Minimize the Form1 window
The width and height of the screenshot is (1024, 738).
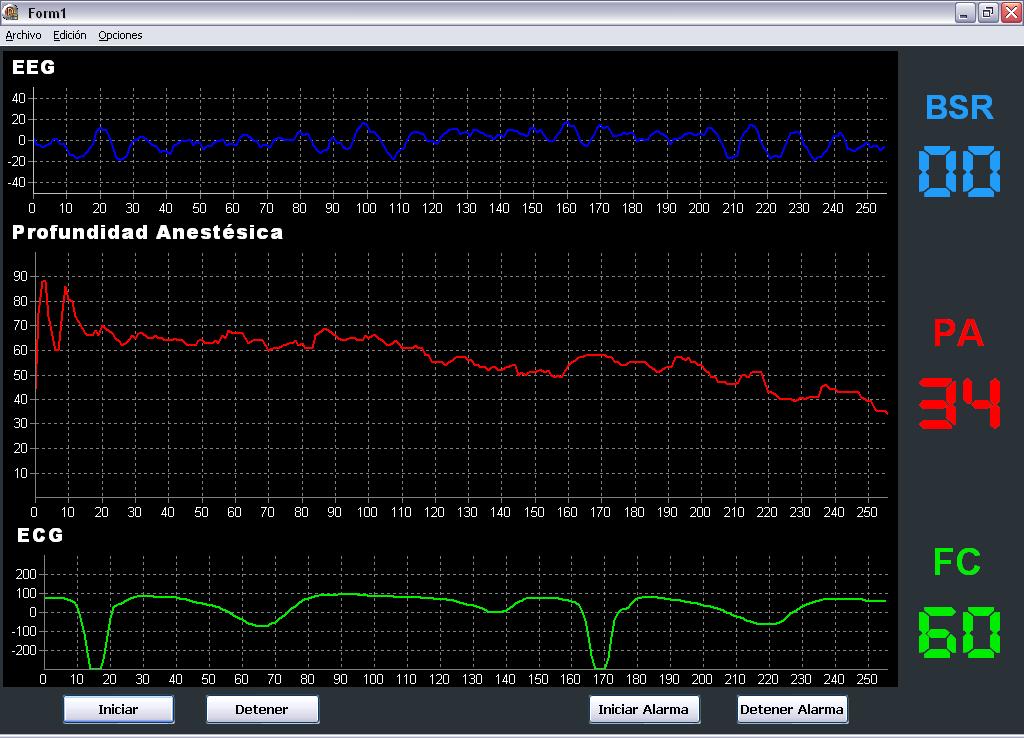coord(965,12)
